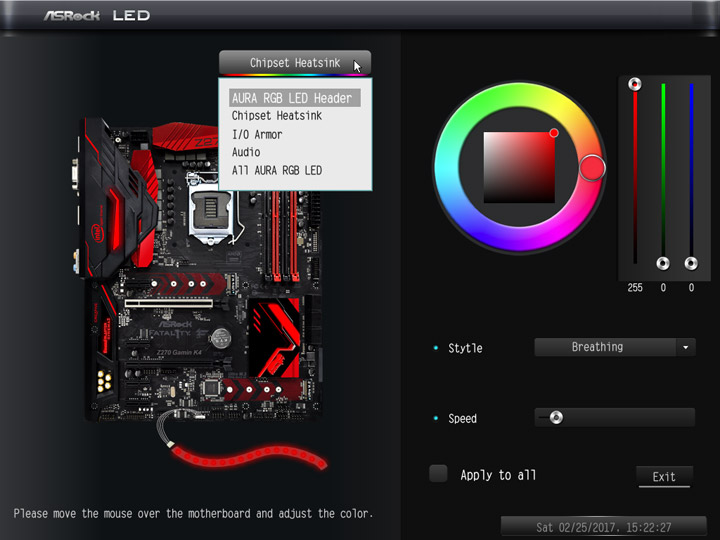
Task: Click the red slider handle at top
Action: 635,84
